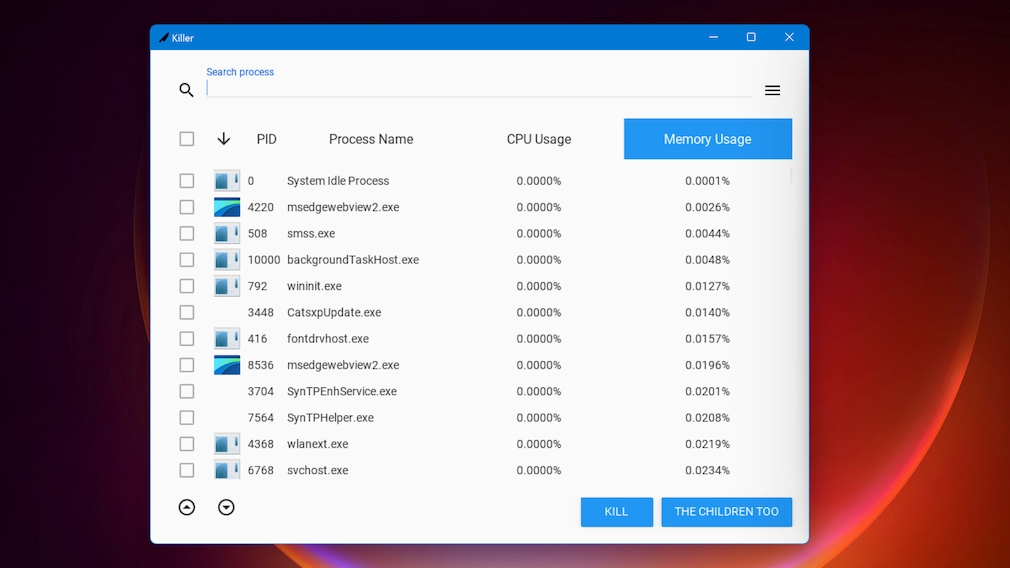Select the SynTPEnhService.exe checkbox
The width and height of the screenshot is (1010, 568).
point(187,392)
